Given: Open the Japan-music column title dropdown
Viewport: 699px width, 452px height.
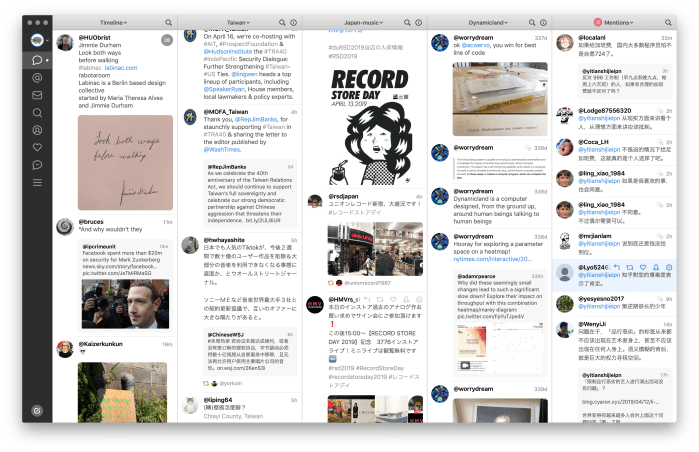Looking at the screenshot, I should [363, 22].
